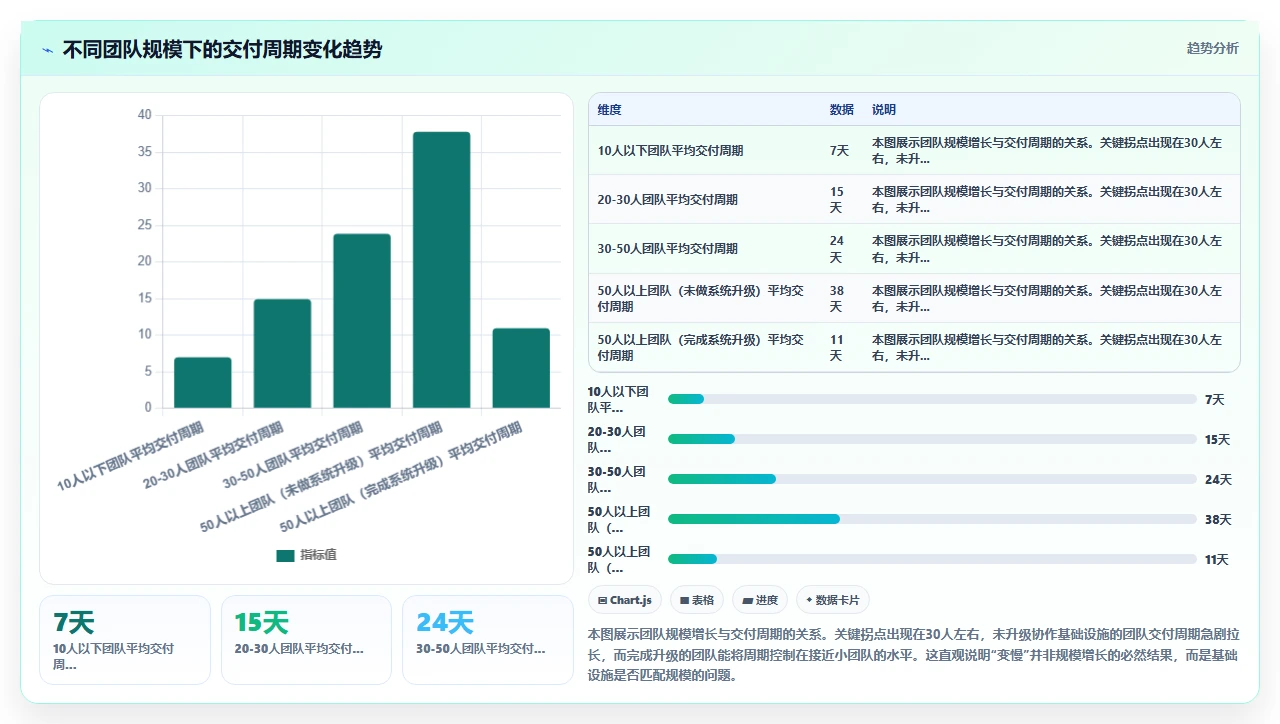The height and width of the screenshot is (724, 1280).
Task: Click the 维度 column header
Action: [x=609, y=110]
